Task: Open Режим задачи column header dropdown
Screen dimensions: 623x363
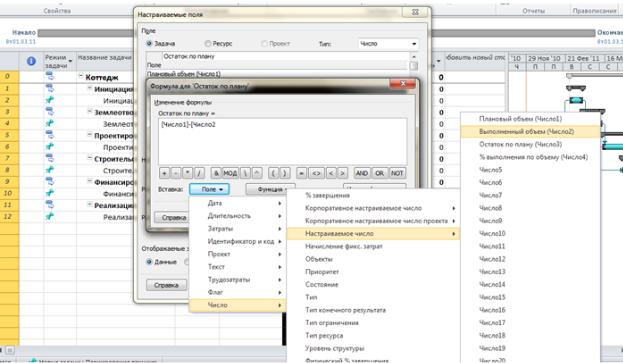Action: click(70, 62)
